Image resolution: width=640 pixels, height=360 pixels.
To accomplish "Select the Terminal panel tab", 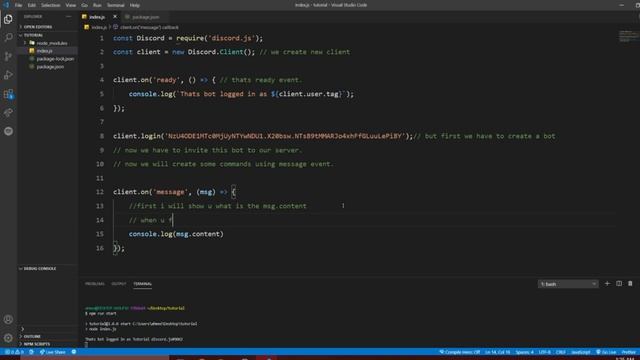I will pos(142,284).
